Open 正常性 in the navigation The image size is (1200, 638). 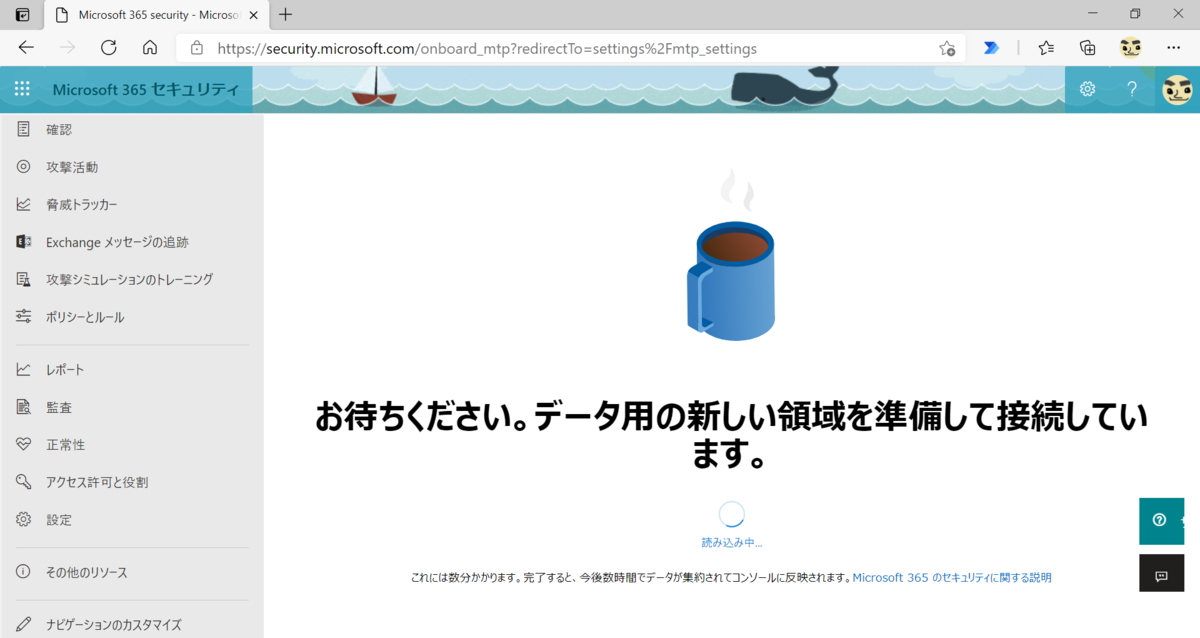pos(65,444)
